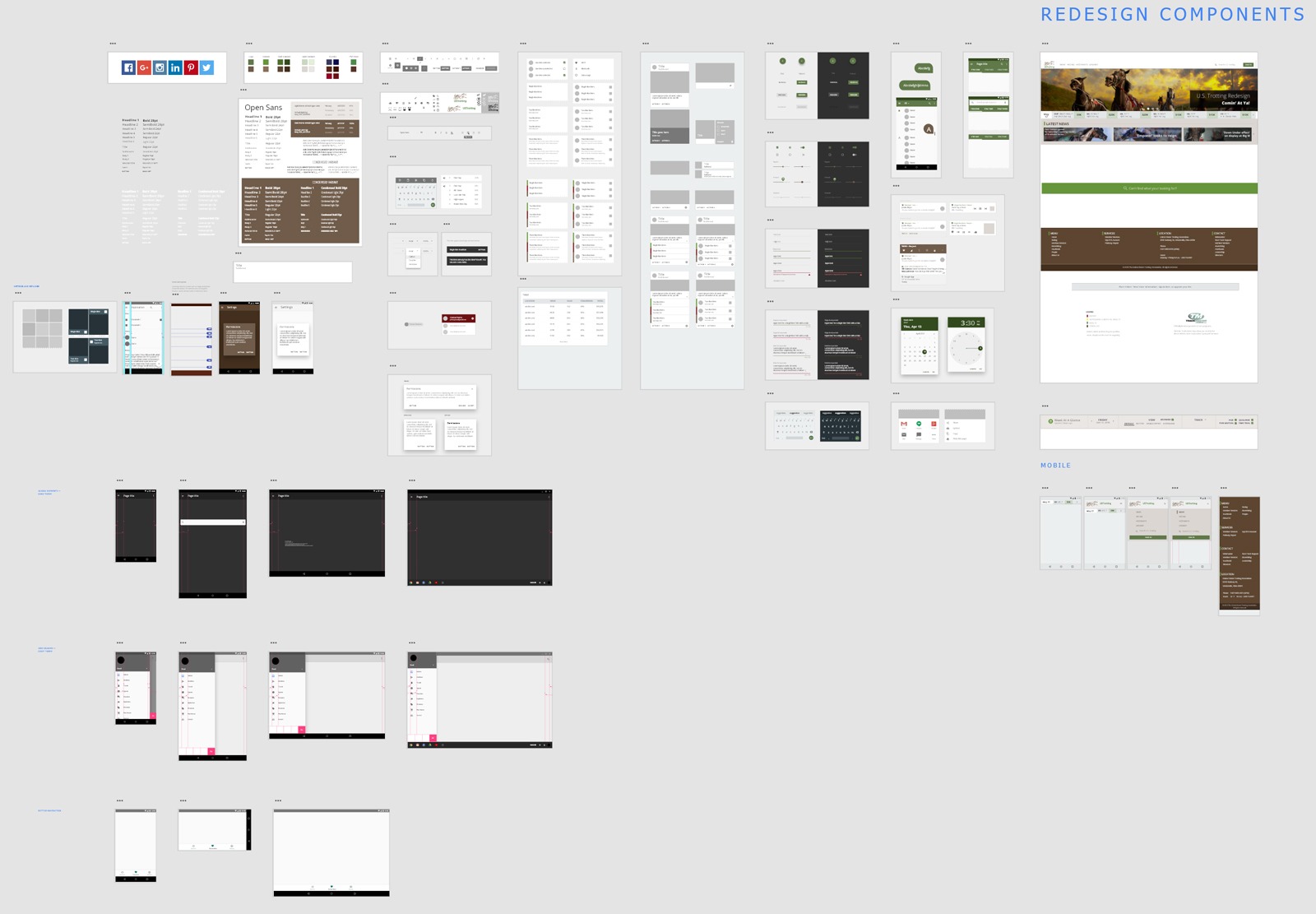Check a checkbox in the selection controls component
Image resolution: width=1316 pixels, height=914 pixels.
click(x=777, y=147)
